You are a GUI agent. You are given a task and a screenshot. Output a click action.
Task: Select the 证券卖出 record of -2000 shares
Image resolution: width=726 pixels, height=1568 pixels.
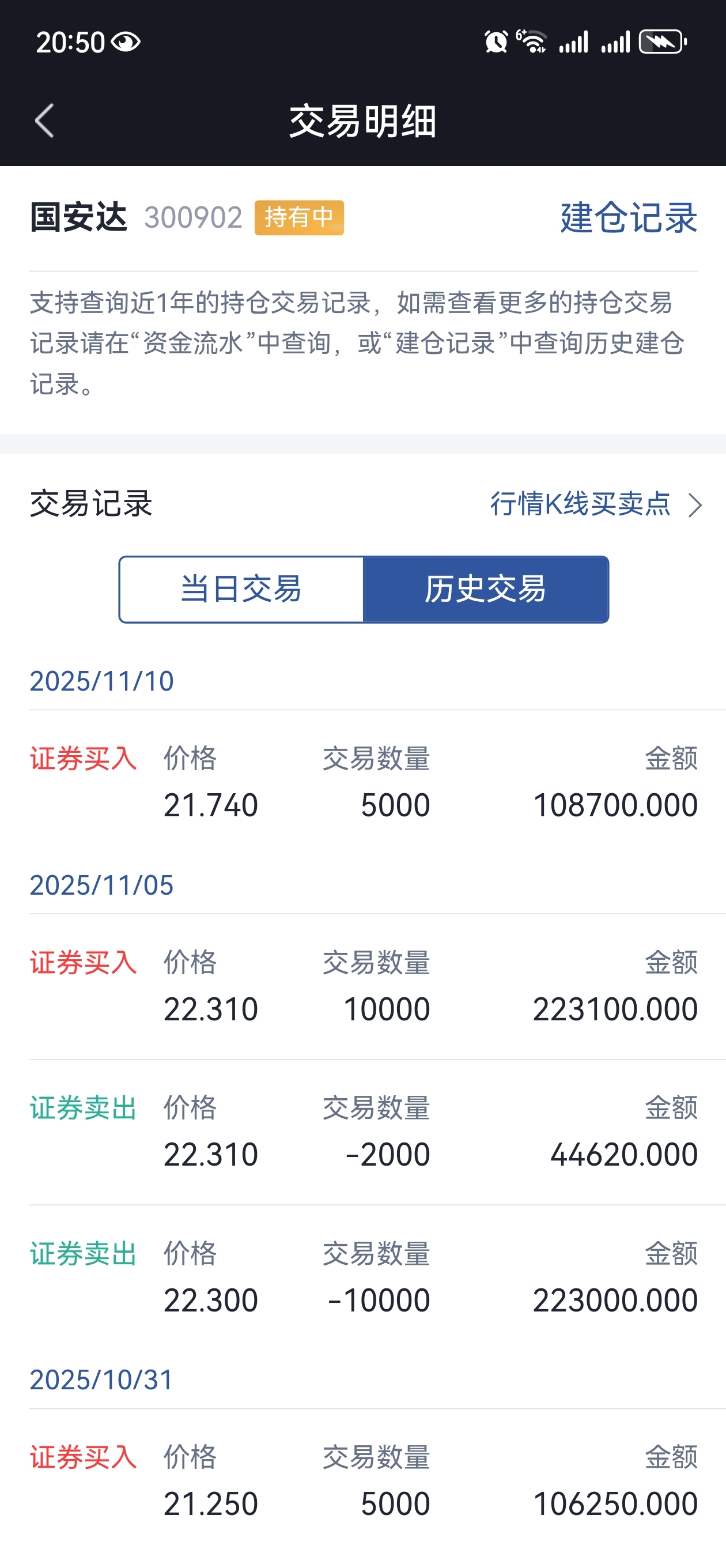pos(364,1132)
